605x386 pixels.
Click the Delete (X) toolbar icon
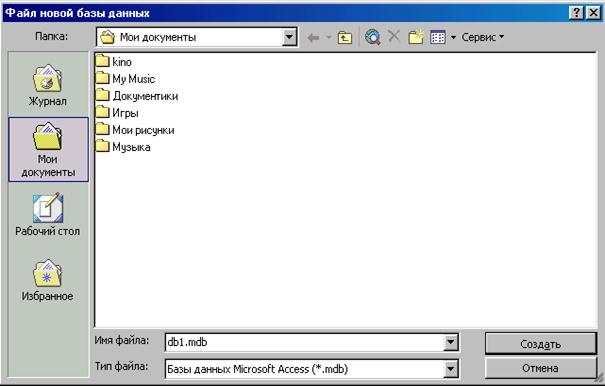pos(394,36)
